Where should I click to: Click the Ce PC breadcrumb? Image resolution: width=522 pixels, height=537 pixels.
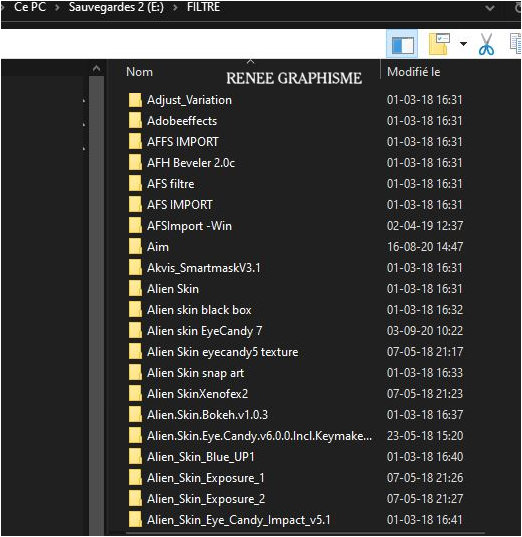click(x=30, y=7)
